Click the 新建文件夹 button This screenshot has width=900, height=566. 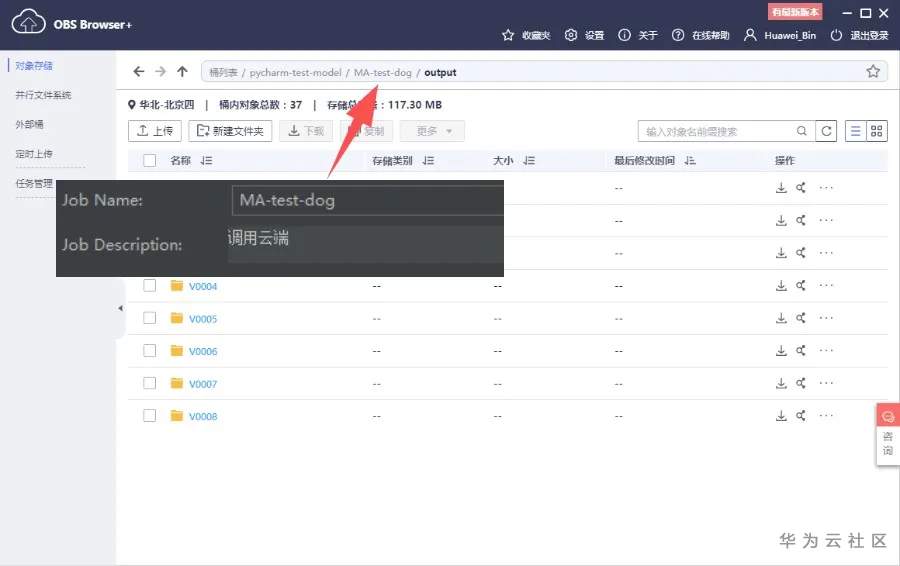tap(230, 131)
